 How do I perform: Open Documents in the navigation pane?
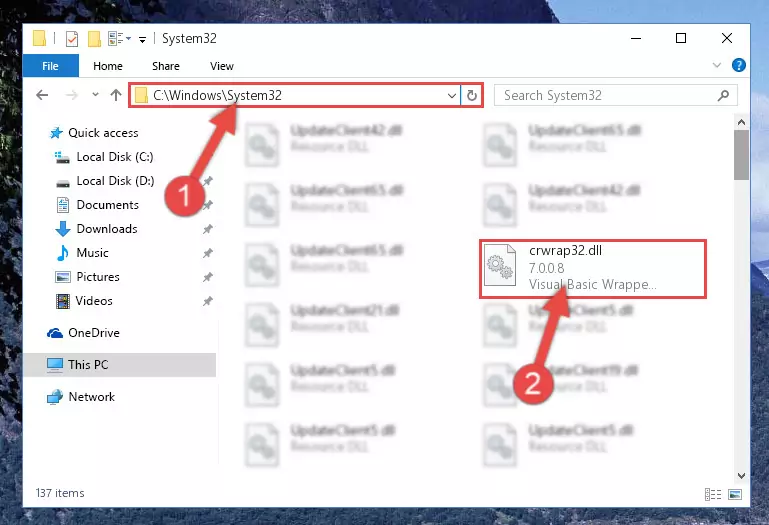tap(107, 205)
